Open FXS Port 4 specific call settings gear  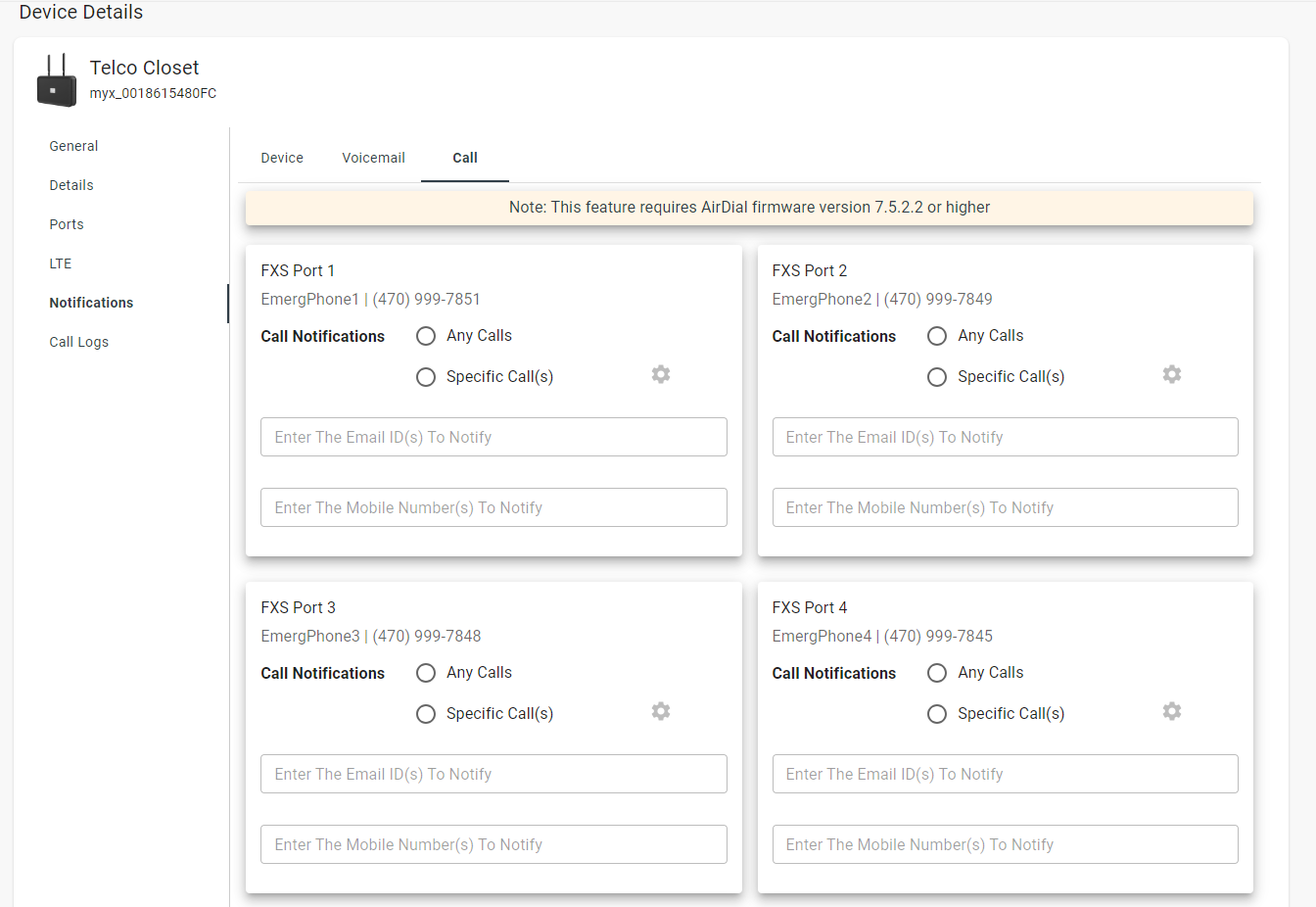pos(1171,711)
